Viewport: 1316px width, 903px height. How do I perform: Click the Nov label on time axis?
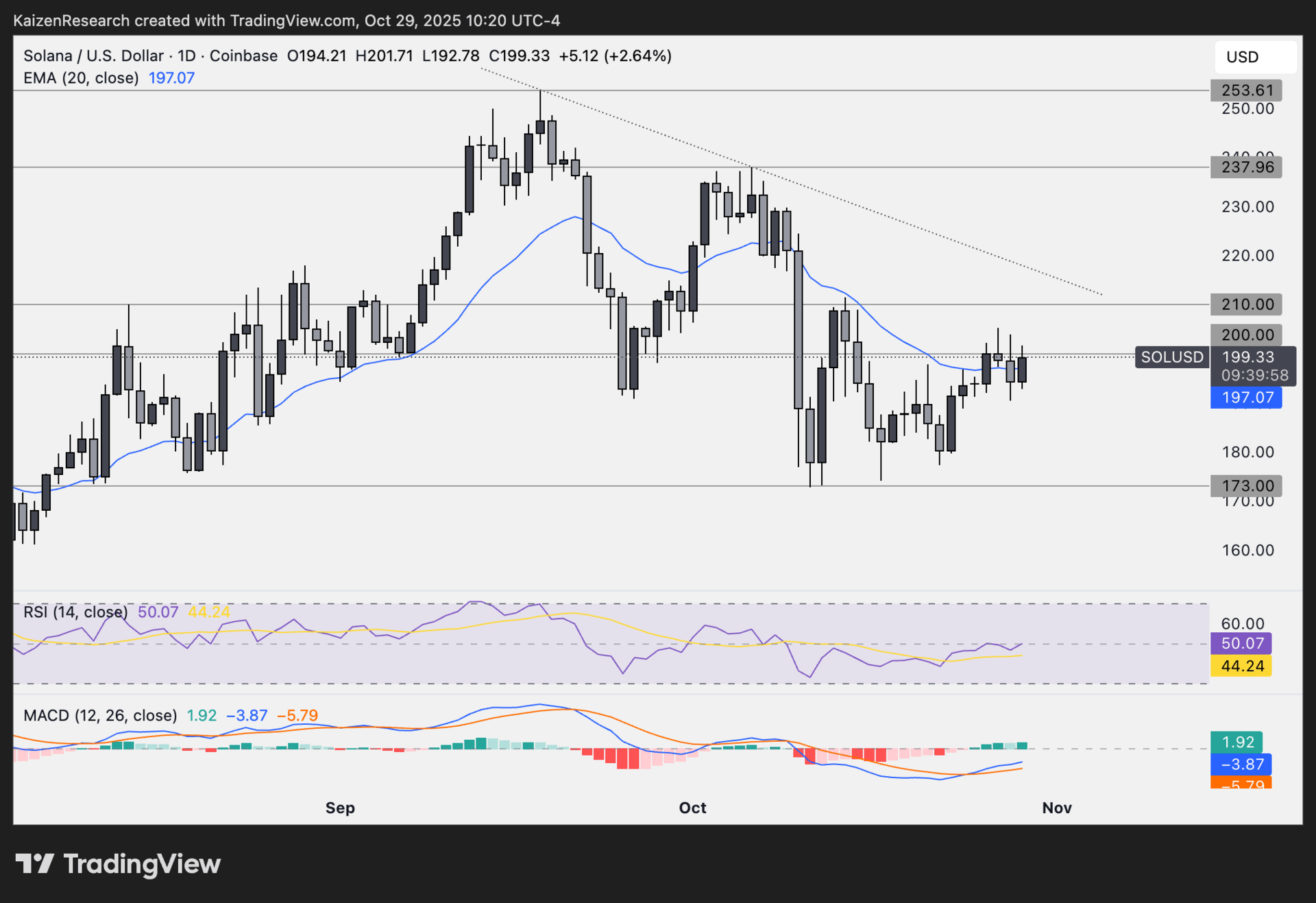click(x=1056, y=808)
